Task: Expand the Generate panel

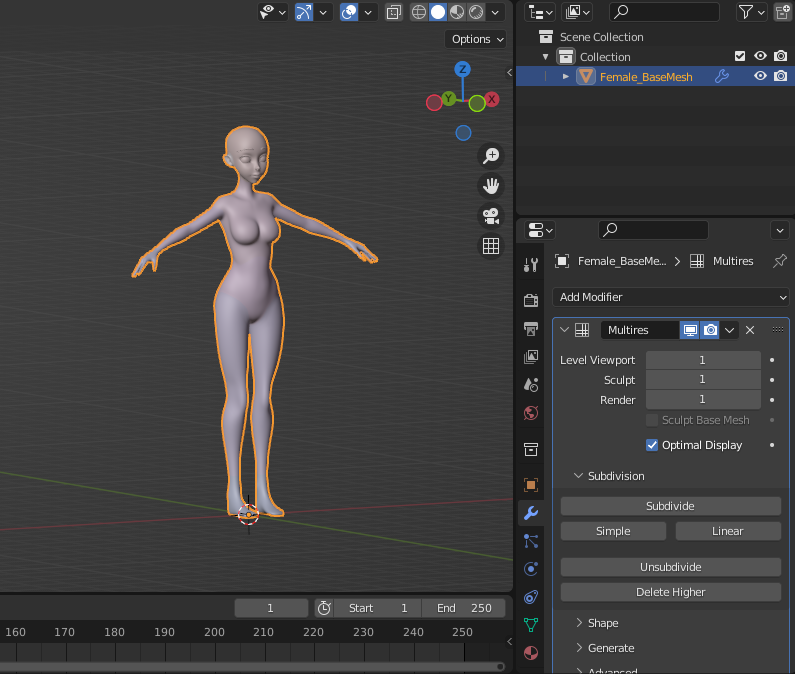Action: pyautogui.click(x=610, y=648)
